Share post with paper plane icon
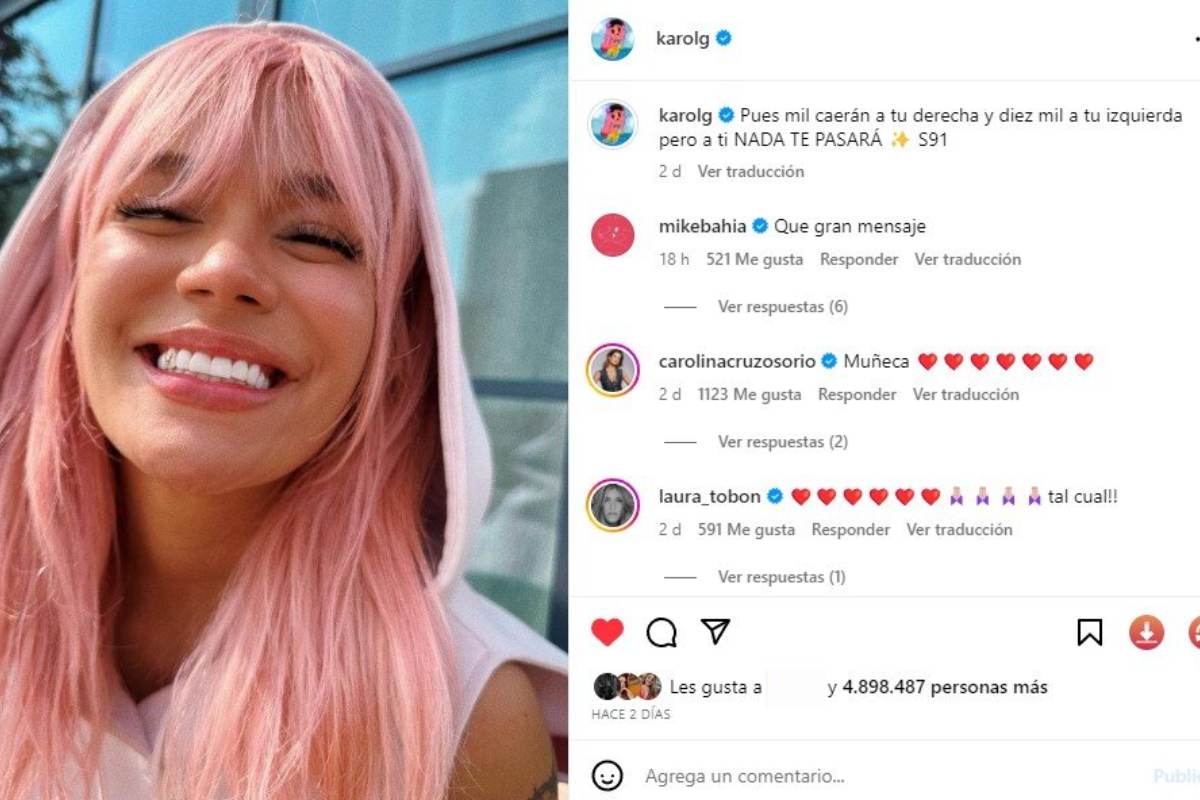This screenshot has width=1200, height=800. pos(715,631)
